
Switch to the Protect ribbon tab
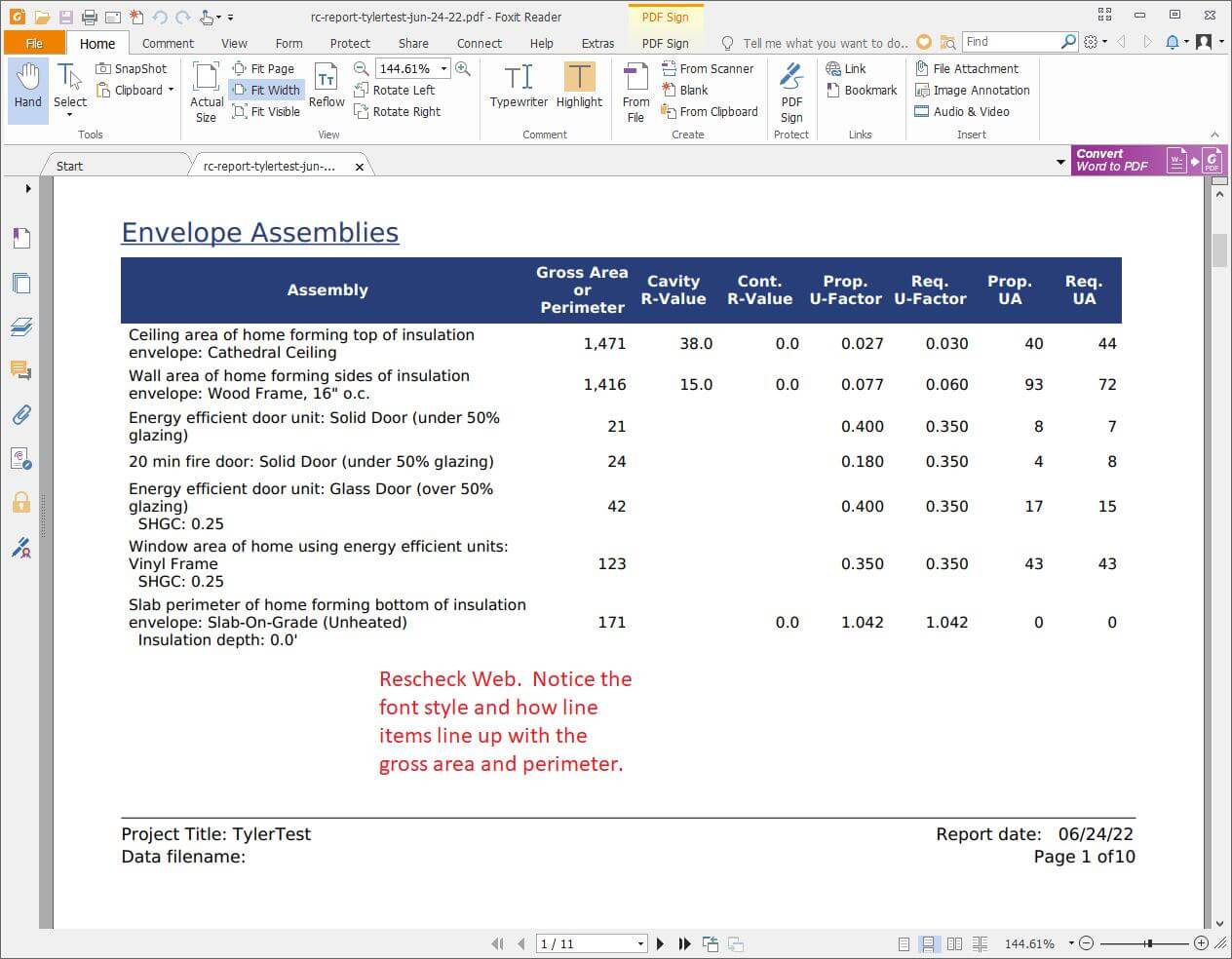[x=350, y=43]
